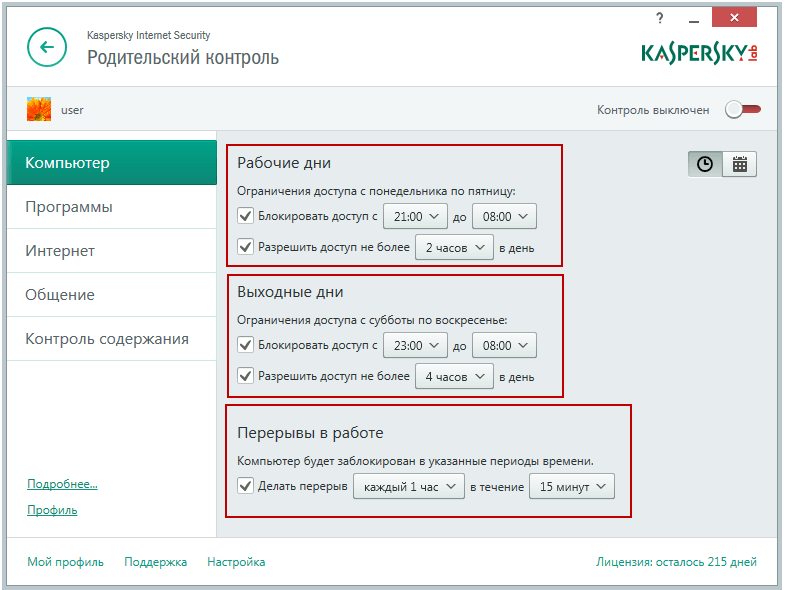Screen dimensions: 785x590
Task: Open the weekday 21:00 start time dropdown
Action: pyautogui.click(x=415, y=216)
